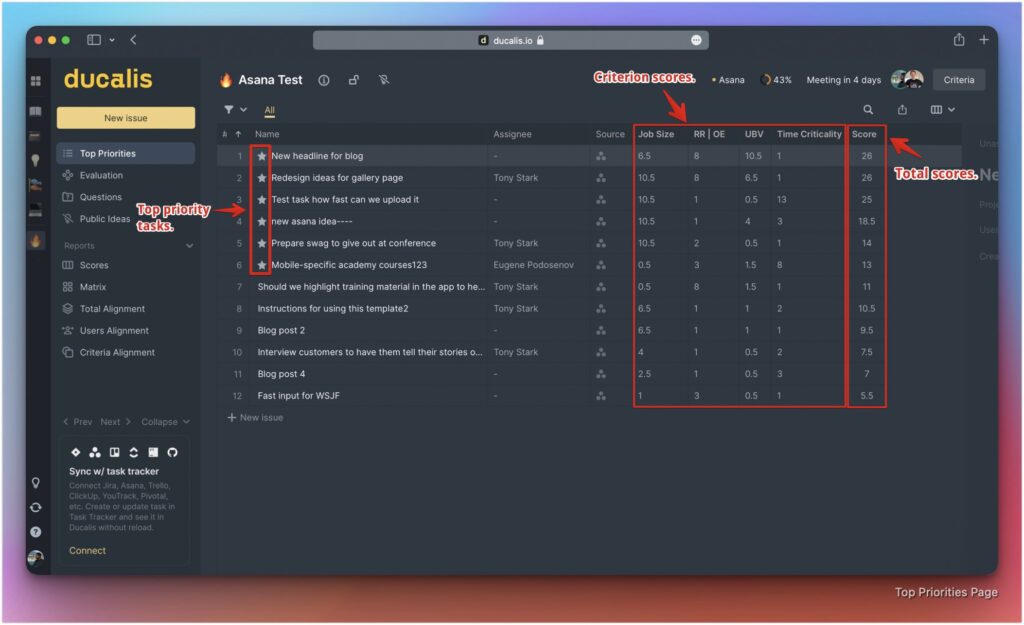Open Criteria Alignment report
The image size is (1024, 625).
(117, 352)
